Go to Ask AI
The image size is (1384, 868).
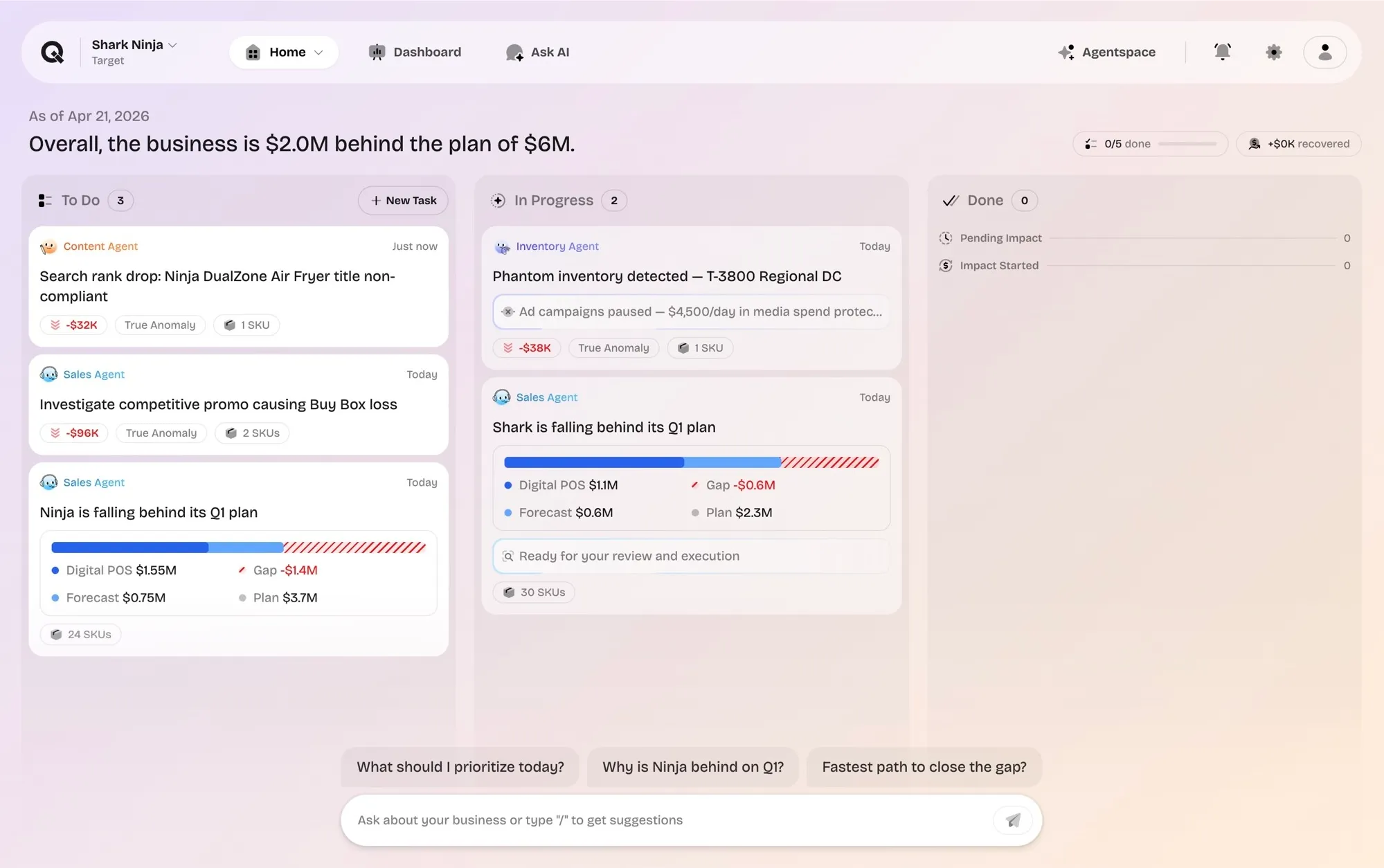point(537,53)
